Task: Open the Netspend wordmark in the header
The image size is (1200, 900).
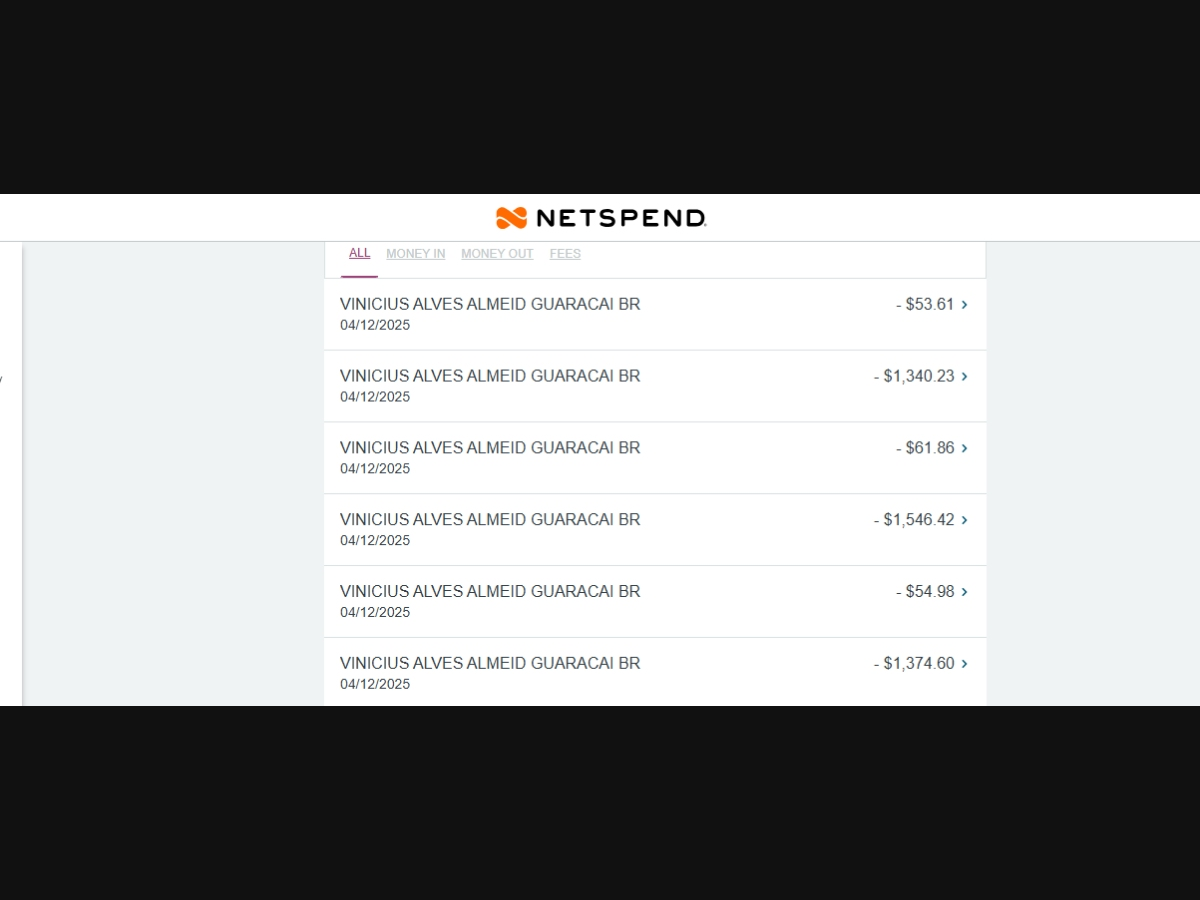Action: pos(621,218)
